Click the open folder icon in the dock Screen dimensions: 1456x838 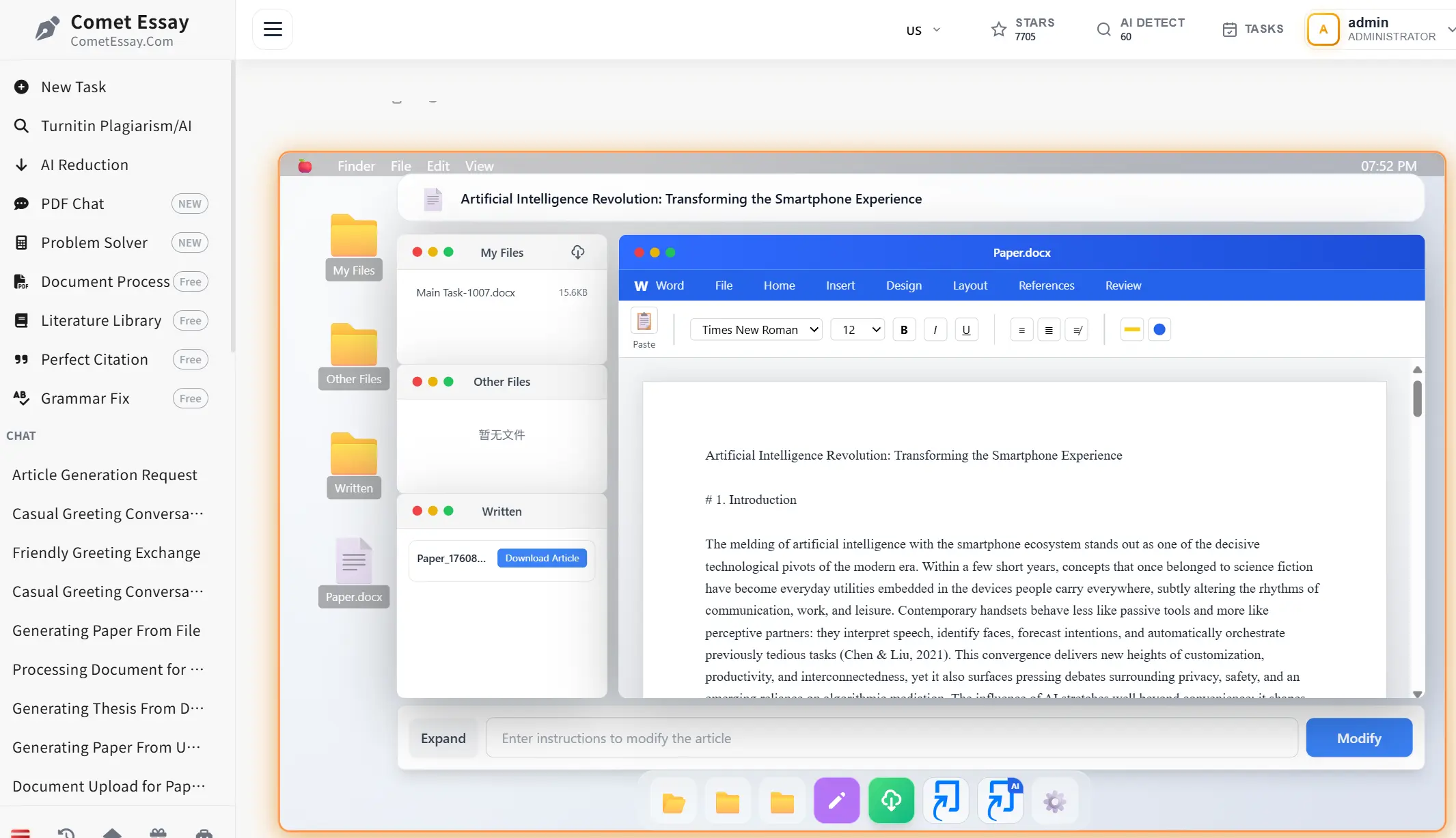pyautogui.click(x=674, y=802)
